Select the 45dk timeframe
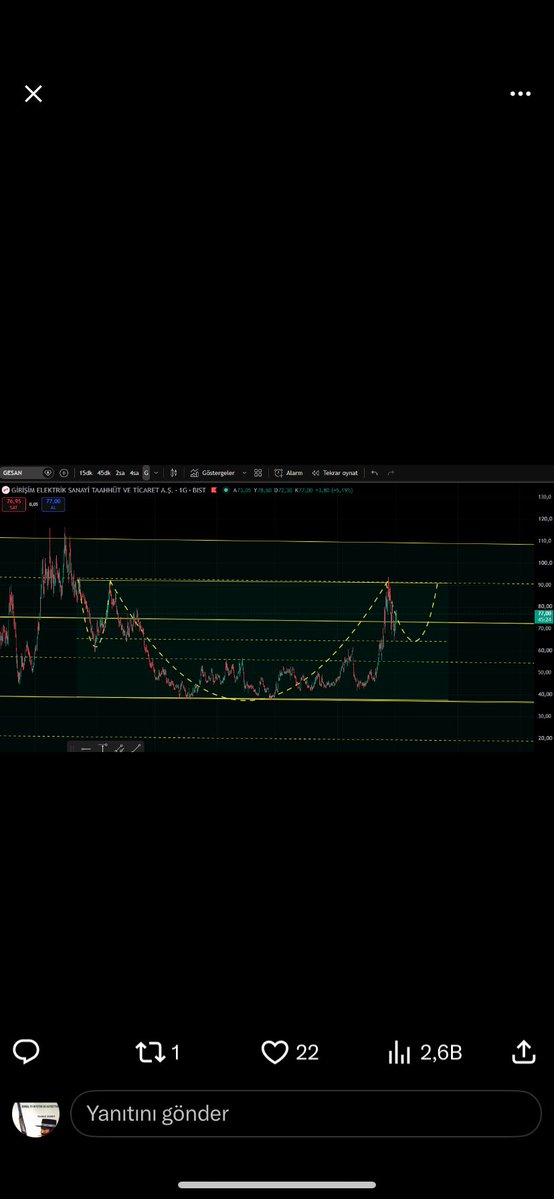This screenshot has height=1199, width=554. [x=104, y=473]
